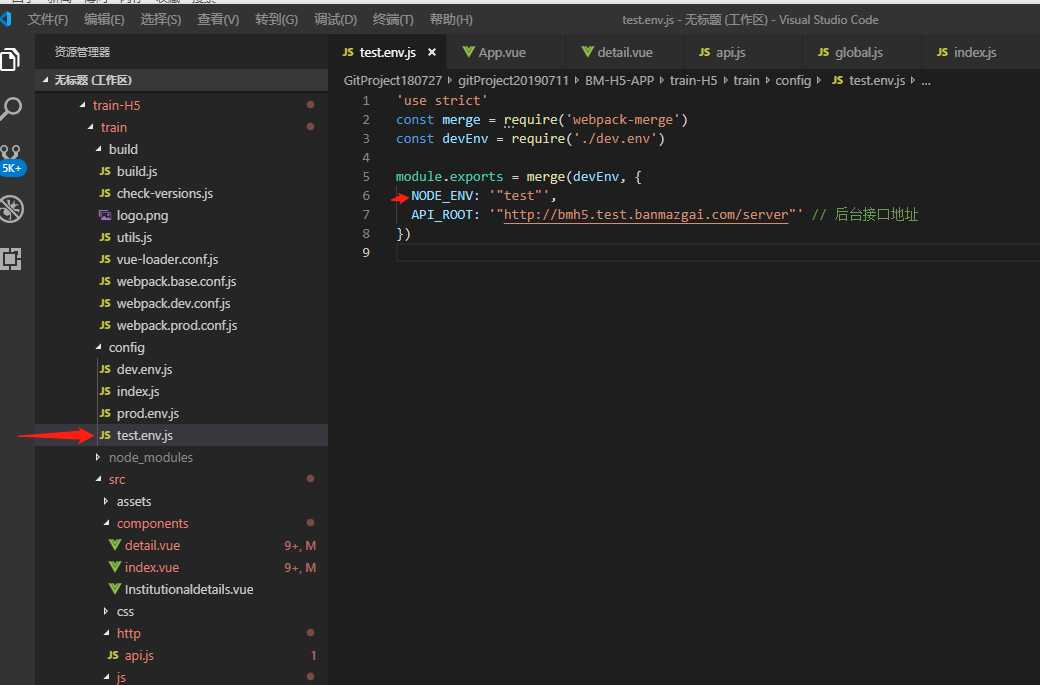Viewport: 1040px width, 685px height.
Task: Collapse the config folder
Action: [x=181, y=347]
